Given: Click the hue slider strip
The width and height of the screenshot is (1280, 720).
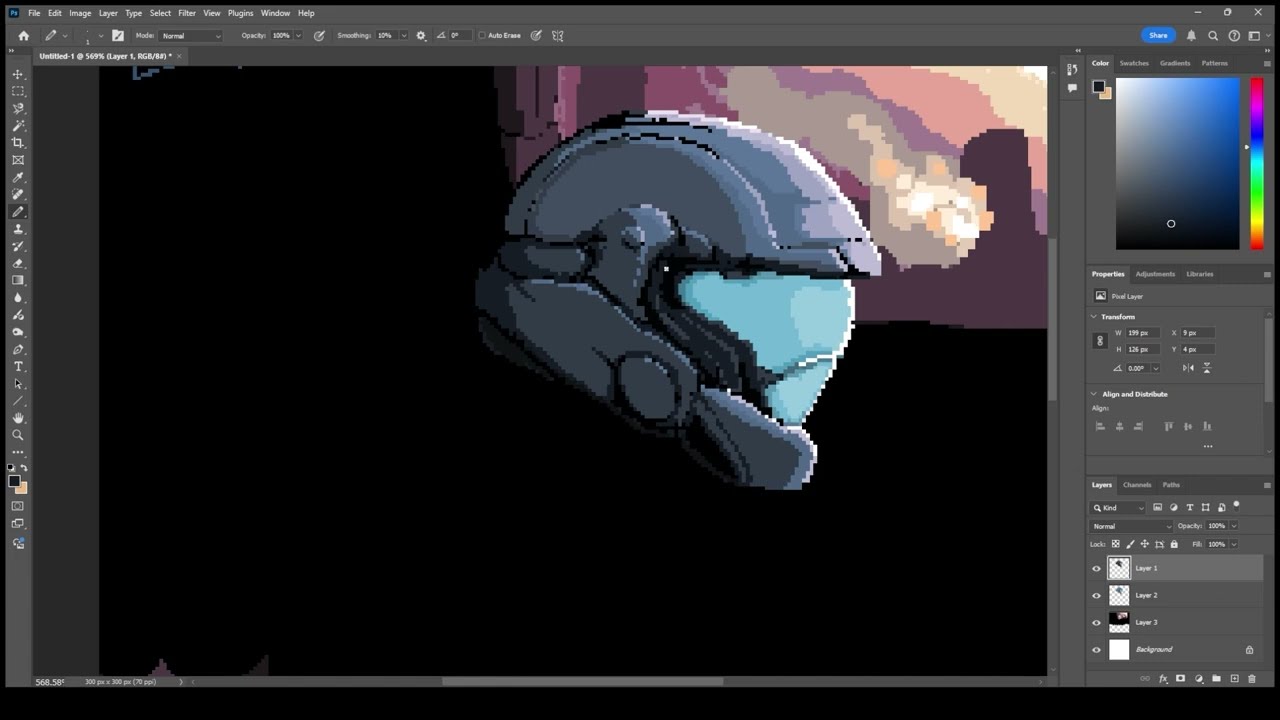Looking at the screenshot, I should click(1257, 164).
